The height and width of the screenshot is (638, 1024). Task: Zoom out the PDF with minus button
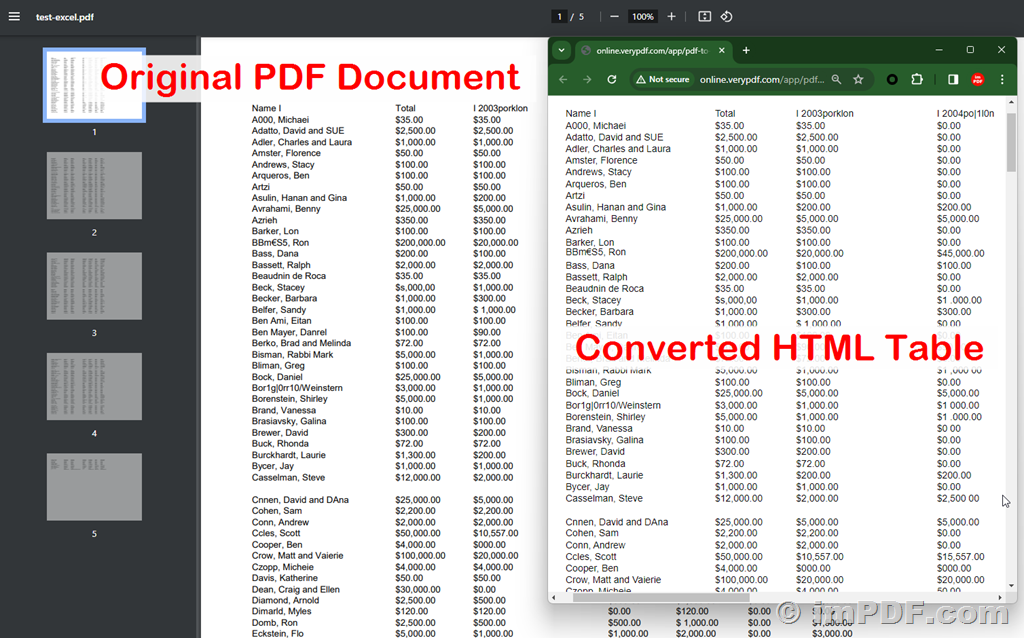pos(614,16)
